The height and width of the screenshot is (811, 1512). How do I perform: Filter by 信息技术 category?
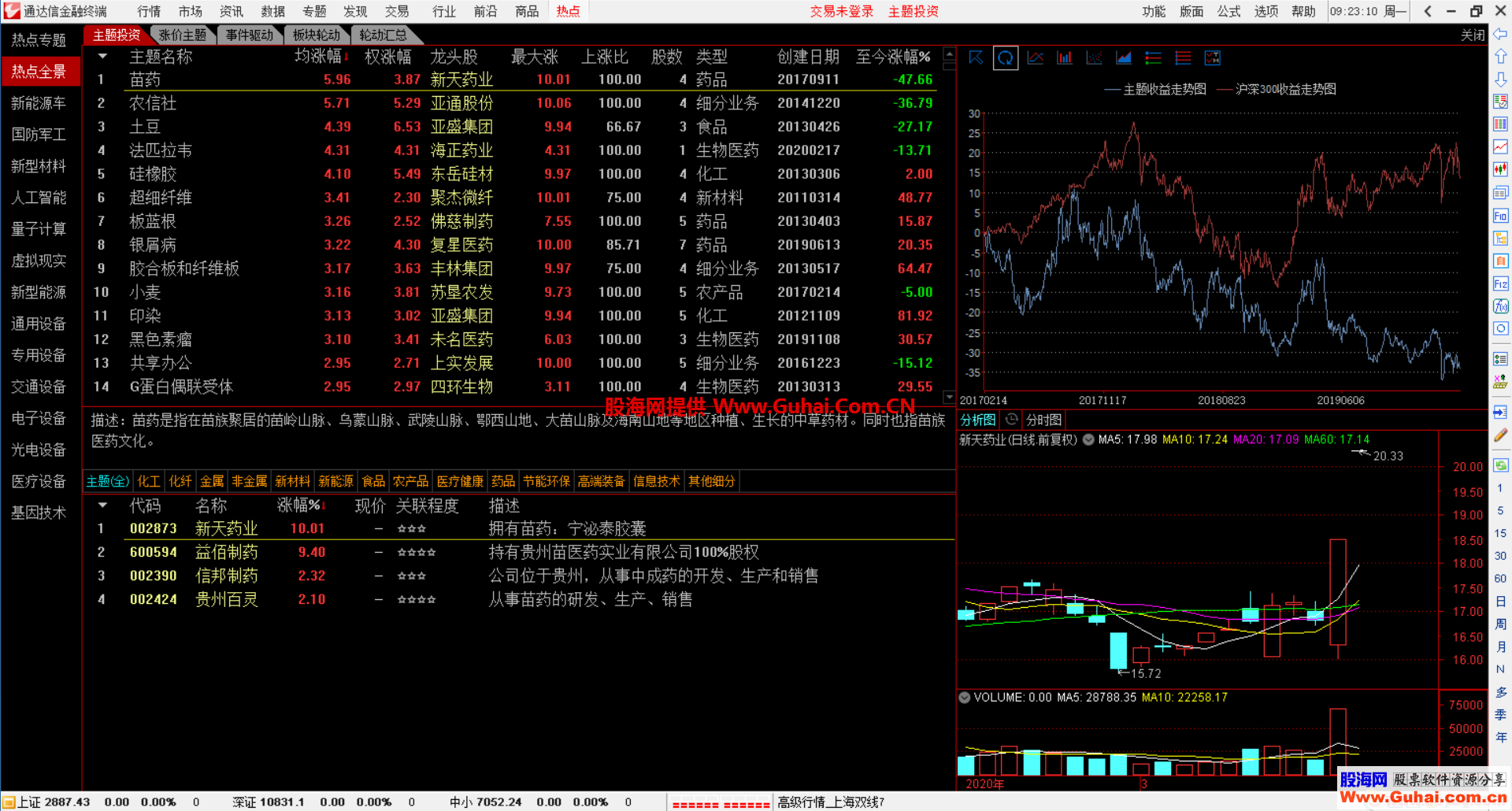click(x=656, y=481)
